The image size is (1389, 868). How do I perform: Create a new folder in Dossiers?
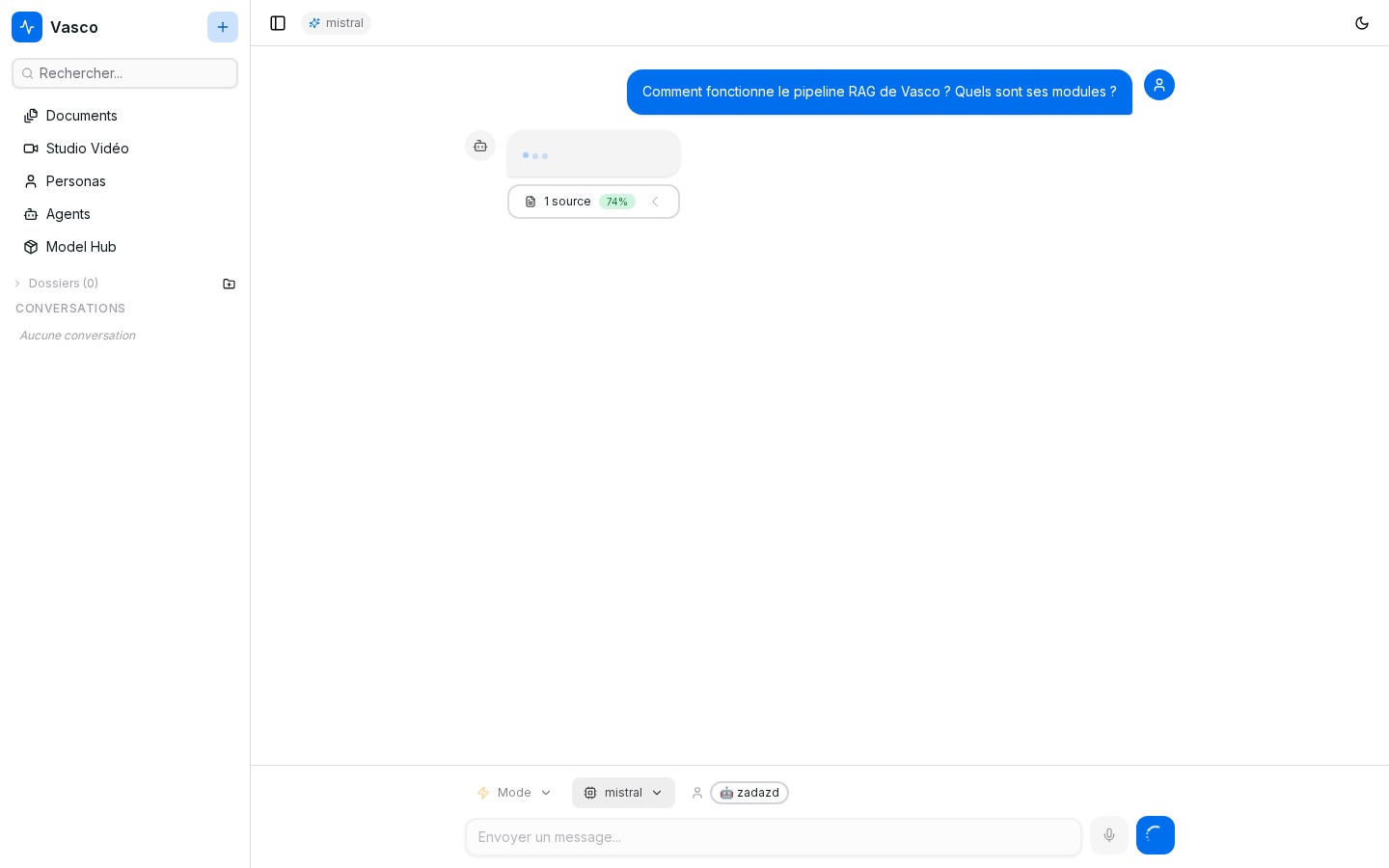pyautogui.click(x=229, y=284)
